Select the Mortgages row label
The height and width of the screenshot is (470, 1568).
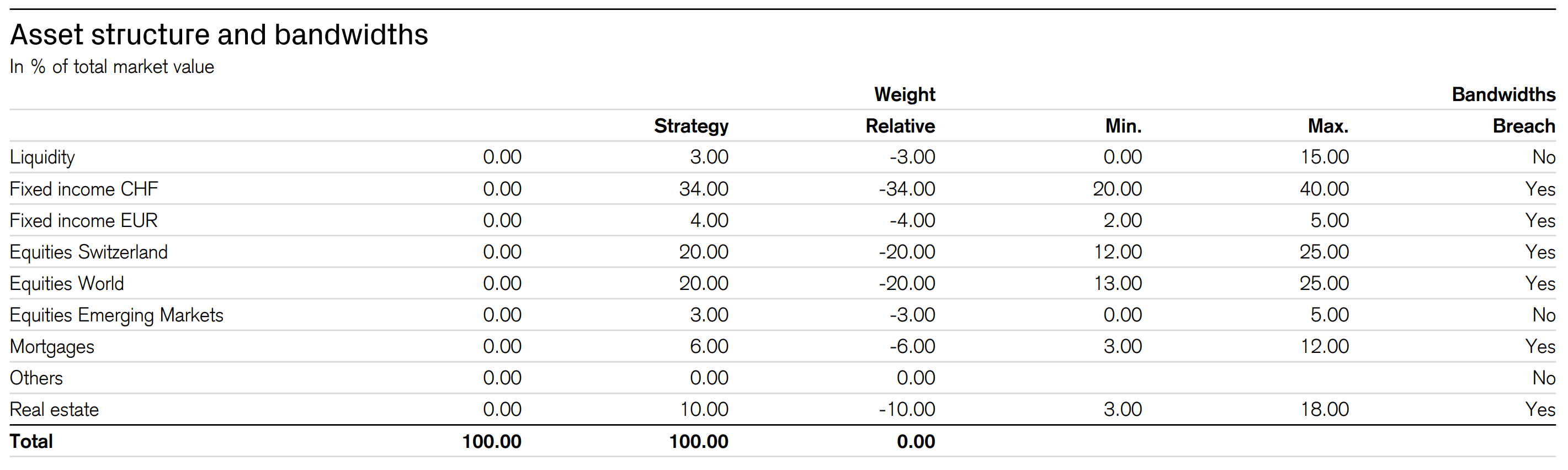point(52,347)
